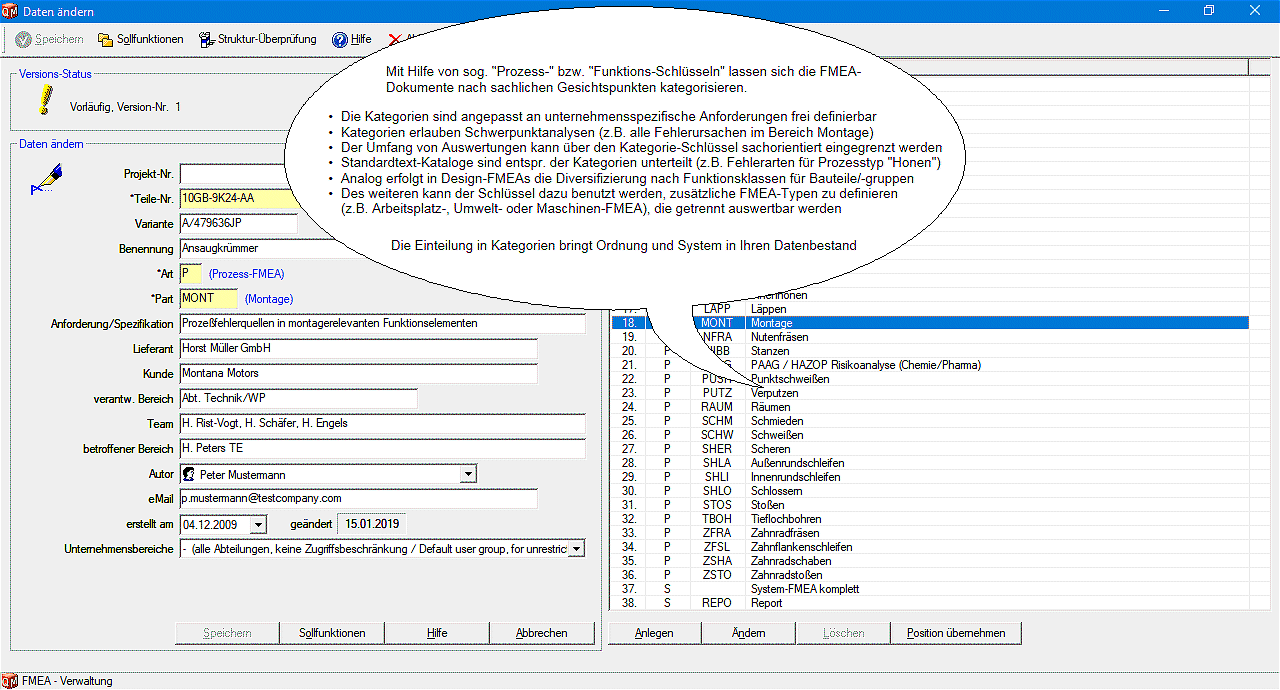Viewport: 1280px width, 690px height.
Task: Click the Abbrechen button
Action: point(542,633)
